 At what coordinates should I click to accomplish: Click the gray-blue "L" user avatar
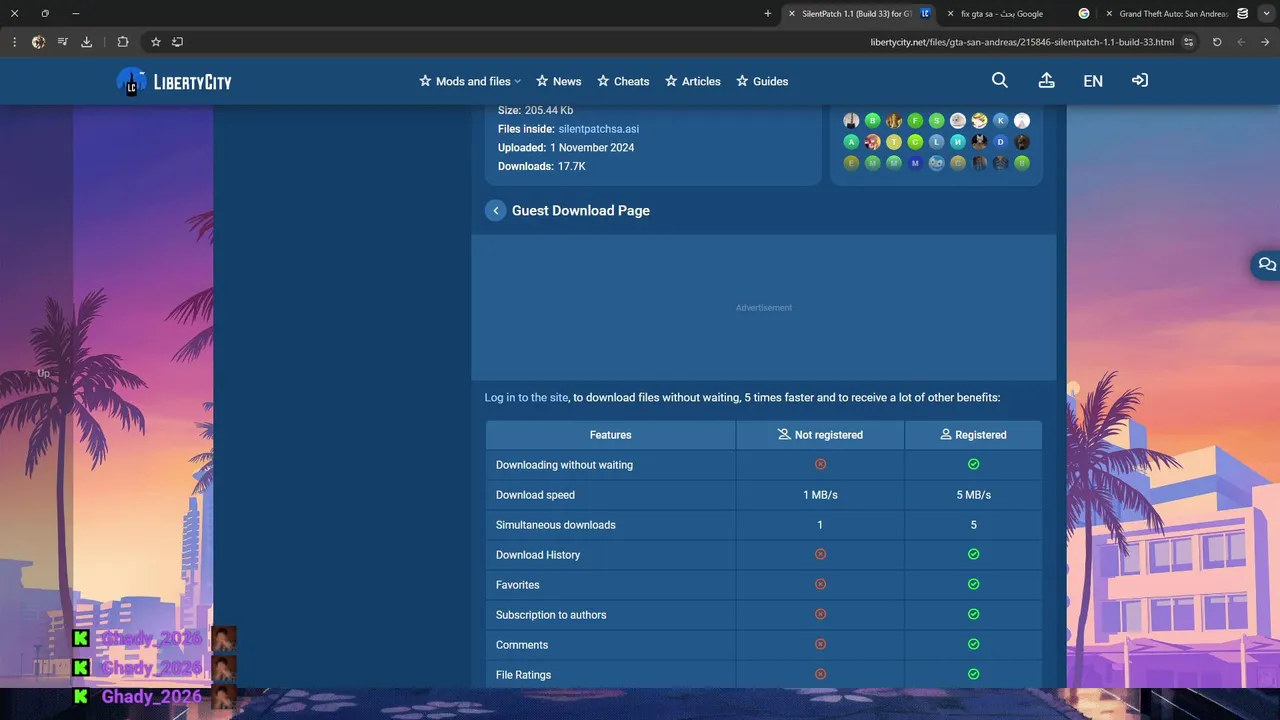936,142
